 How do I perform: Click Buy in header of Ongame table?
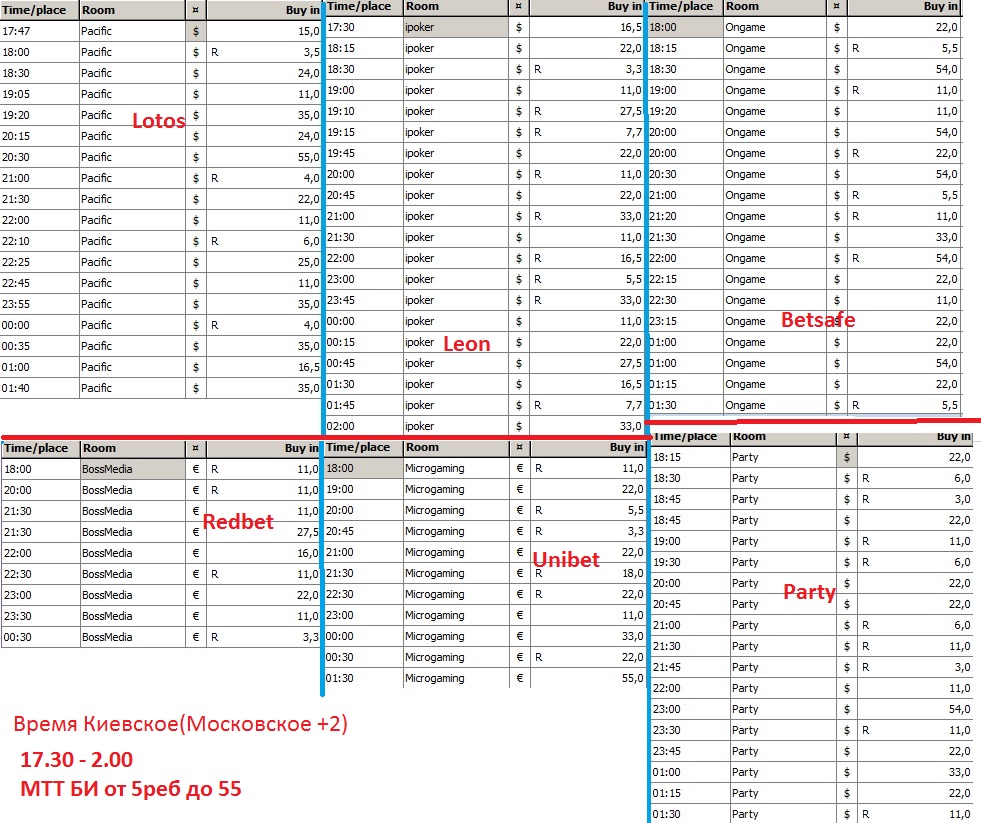click(x=903, y=7)
